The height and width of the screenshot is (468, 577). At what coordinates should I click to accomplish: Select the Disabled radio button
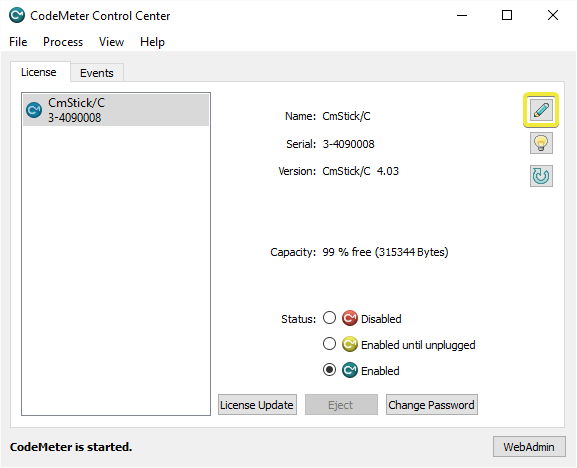329,318
